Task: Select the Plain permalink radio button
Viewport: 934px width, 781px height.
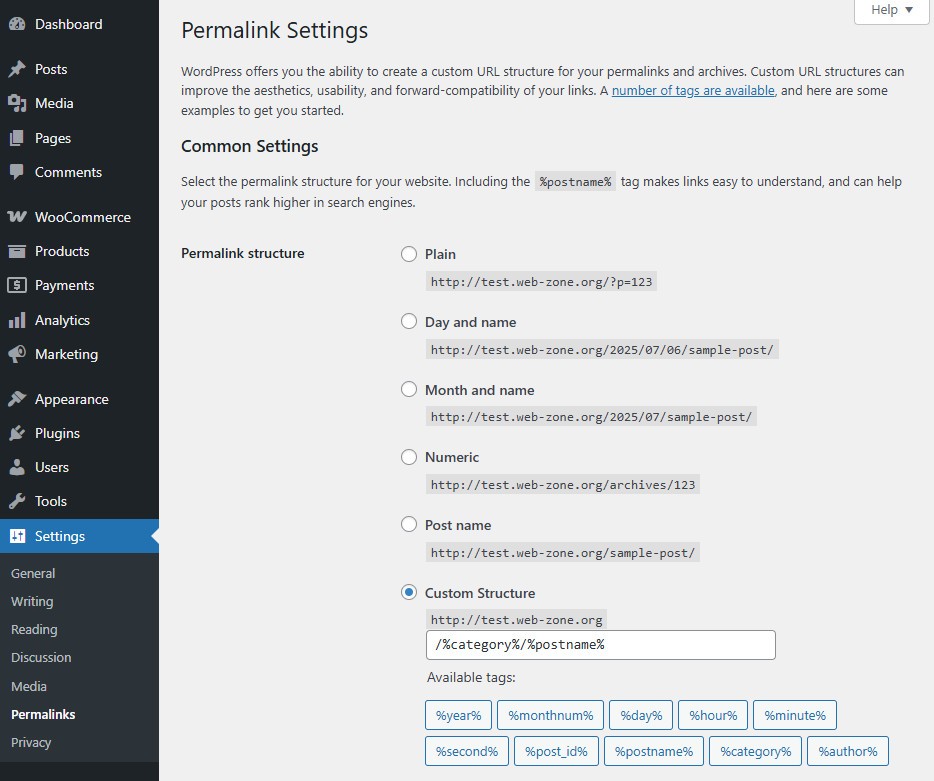Action: pyautogui.click(x=409, y=254)
